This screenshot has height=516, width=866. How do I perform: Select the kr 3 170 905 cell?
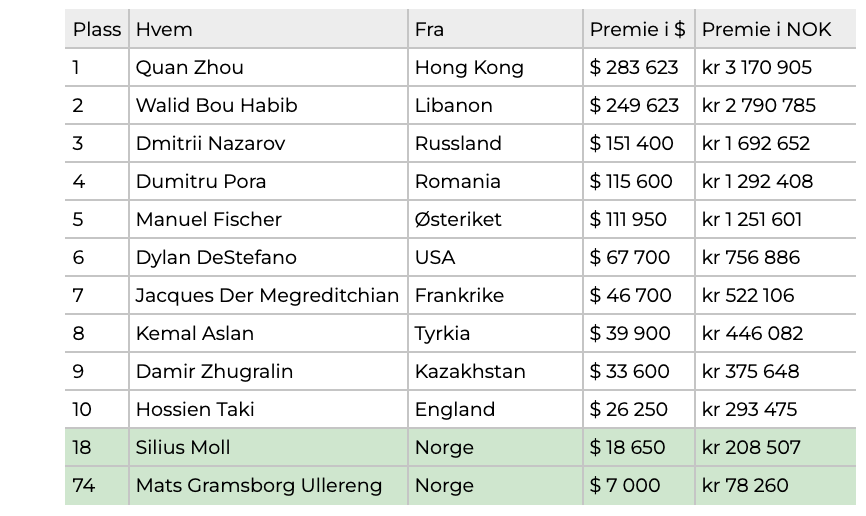(775, 67)
